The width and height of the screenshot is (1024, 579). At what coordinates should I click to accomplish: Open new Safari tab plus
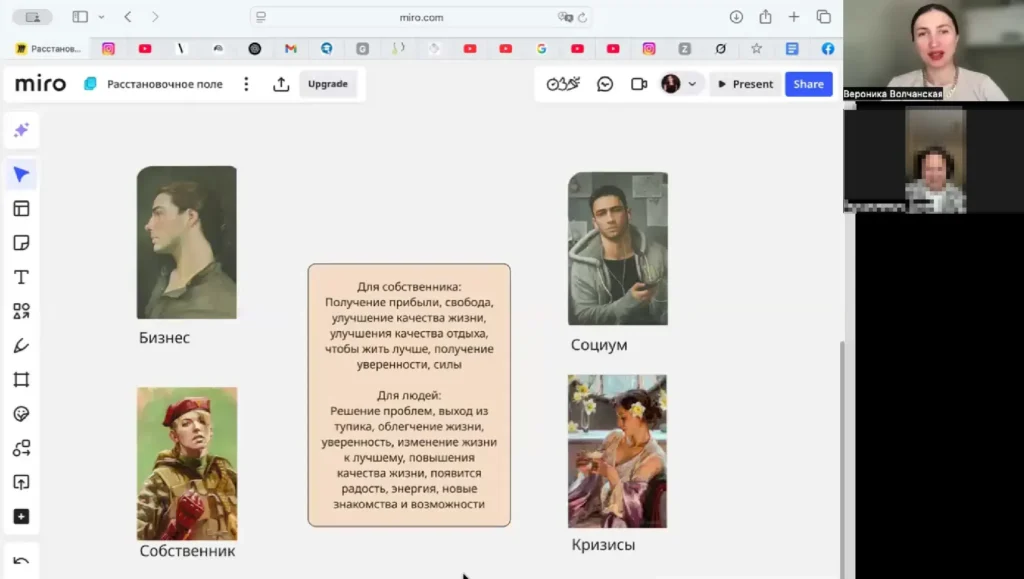tap(793, 17)
